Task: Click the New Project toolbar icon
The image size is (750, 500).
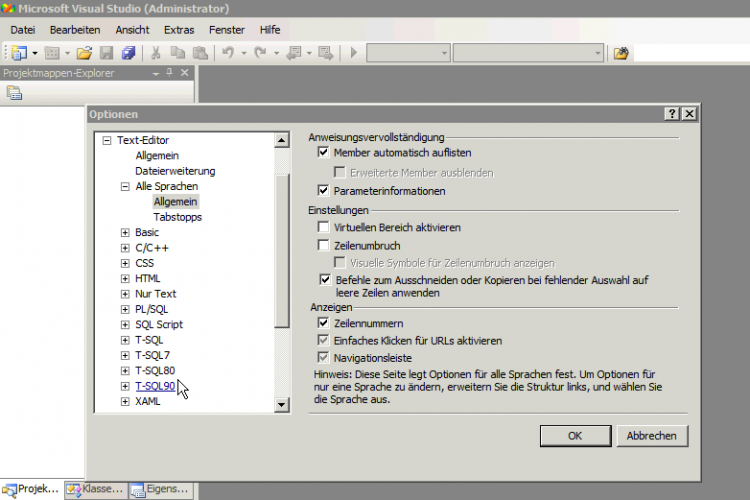Action: [x=19, y=53]
